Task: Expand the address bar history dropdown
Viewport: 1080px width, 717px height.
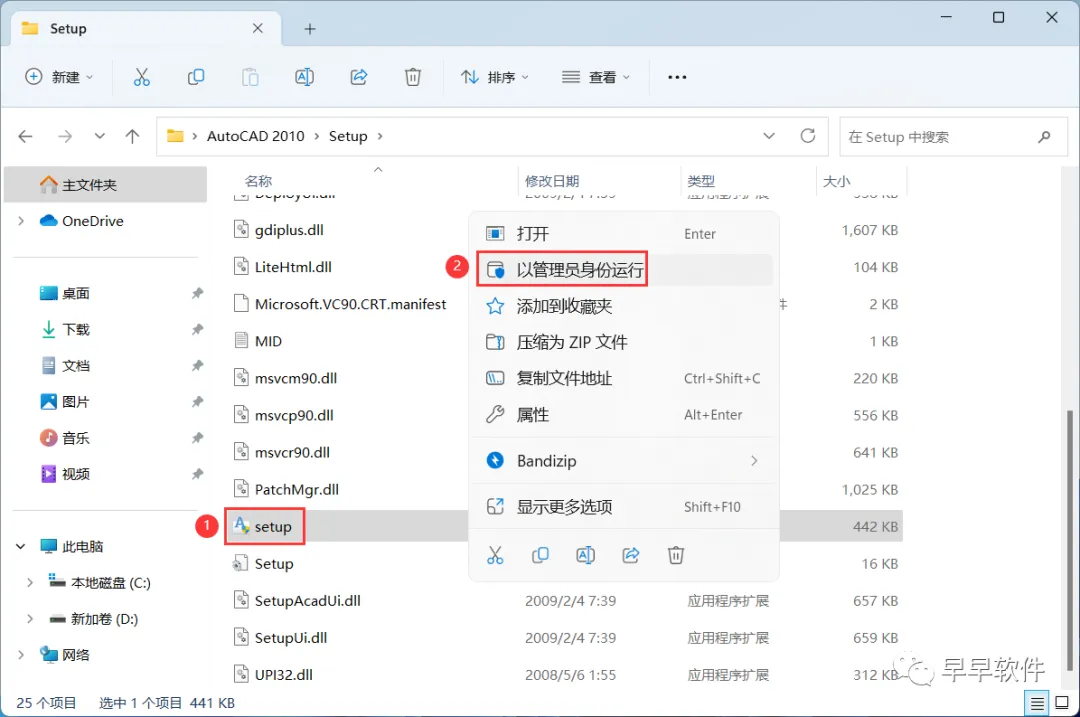Action: point(769,136)
